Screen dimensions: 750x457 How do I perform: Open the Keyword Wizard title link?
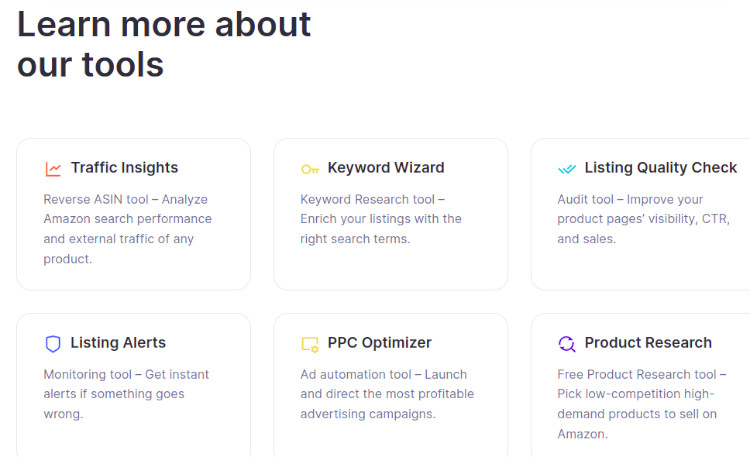pyautogui.click(x=386, y=167)
